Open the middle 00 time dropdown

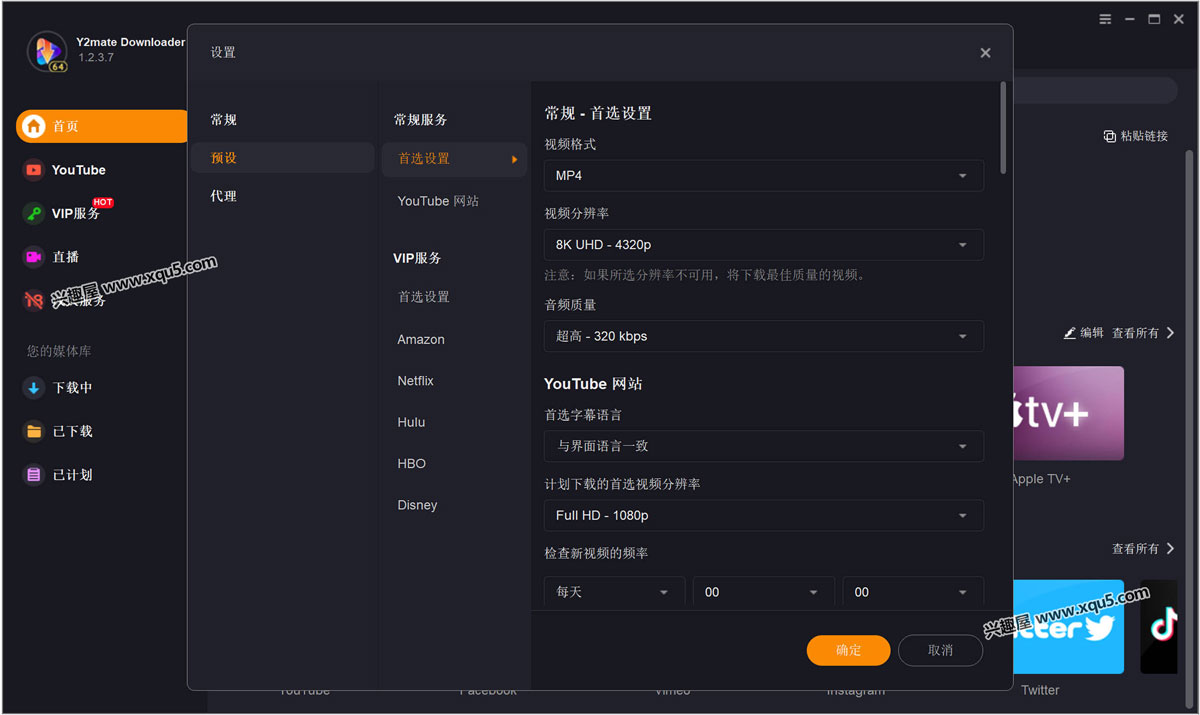(763, 592)
